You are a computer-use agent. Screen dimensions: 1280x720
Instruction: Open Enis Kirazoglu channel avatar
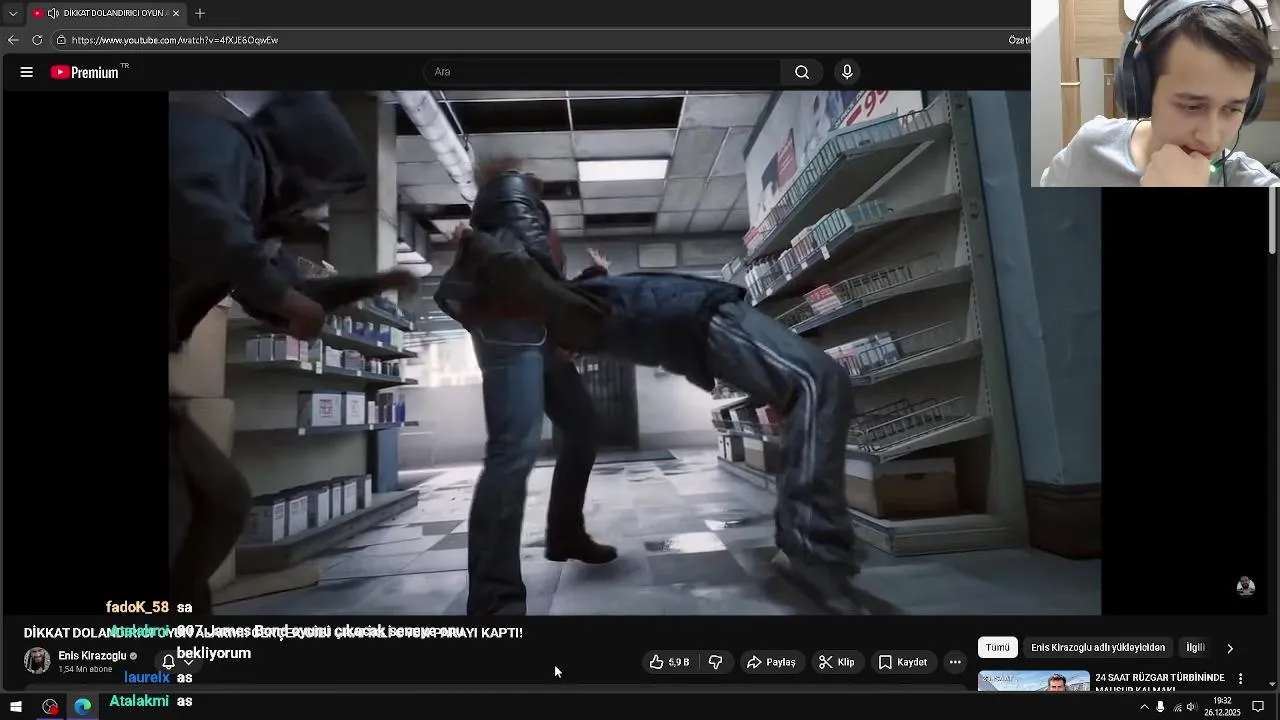[37, 661]
